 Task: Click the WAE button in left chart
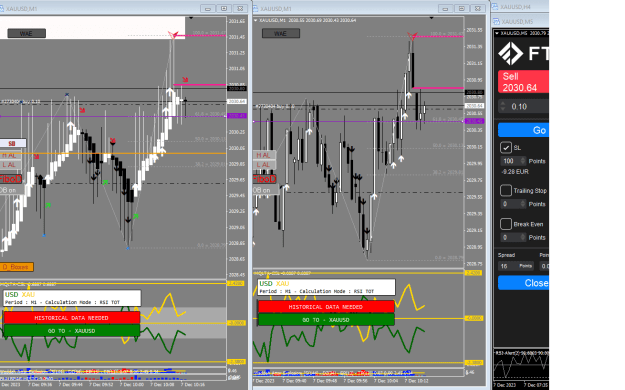click(x=26, y=33)
